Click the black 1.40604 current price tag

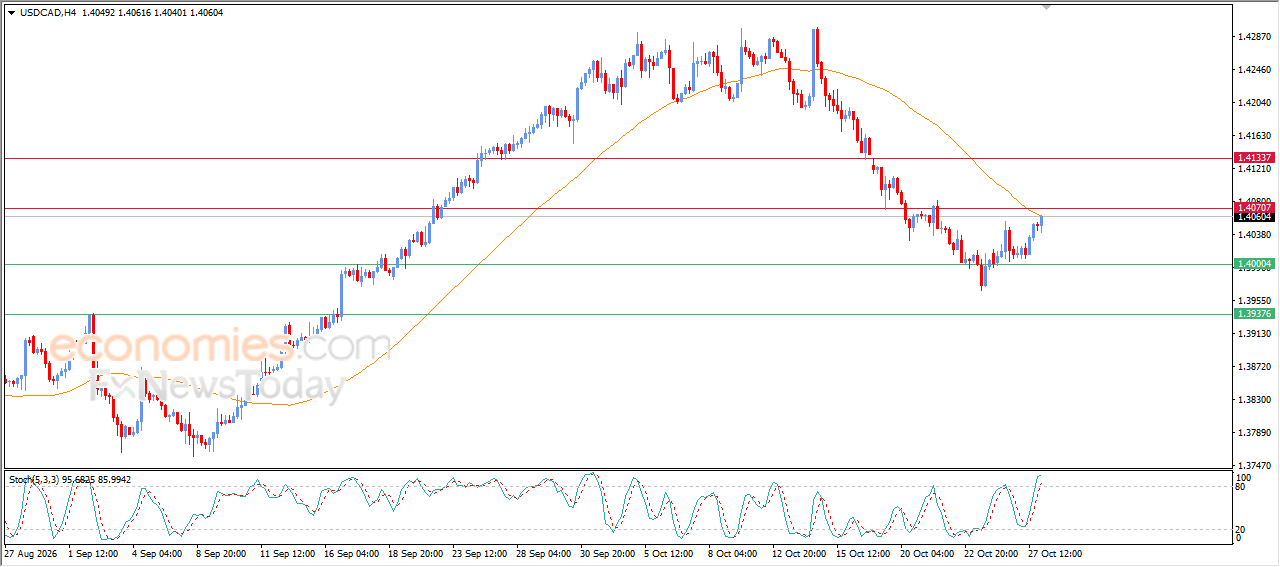[x=1254, y=217]
